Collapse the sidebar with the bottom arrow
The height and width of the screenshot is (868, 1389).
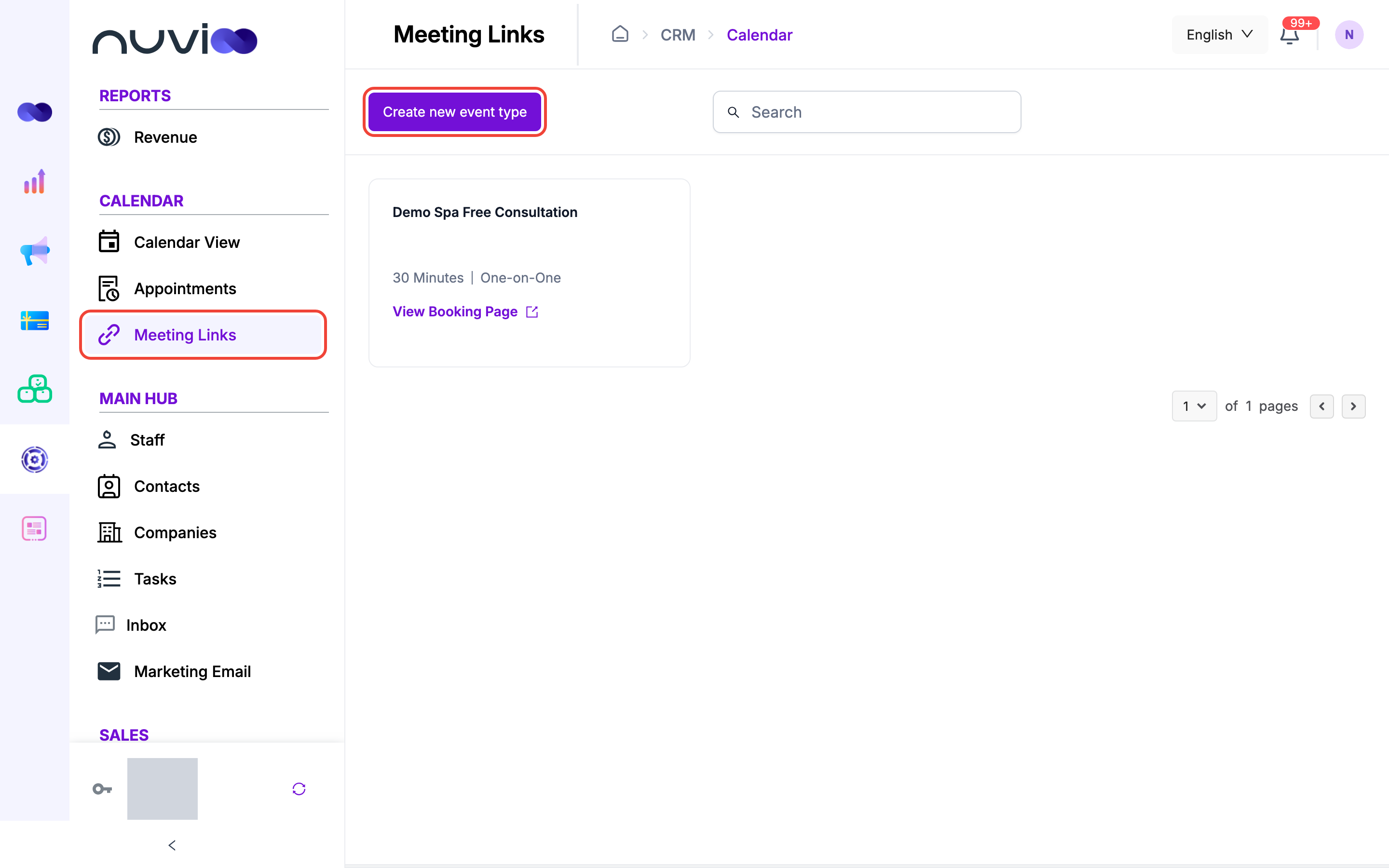(172, 845)
